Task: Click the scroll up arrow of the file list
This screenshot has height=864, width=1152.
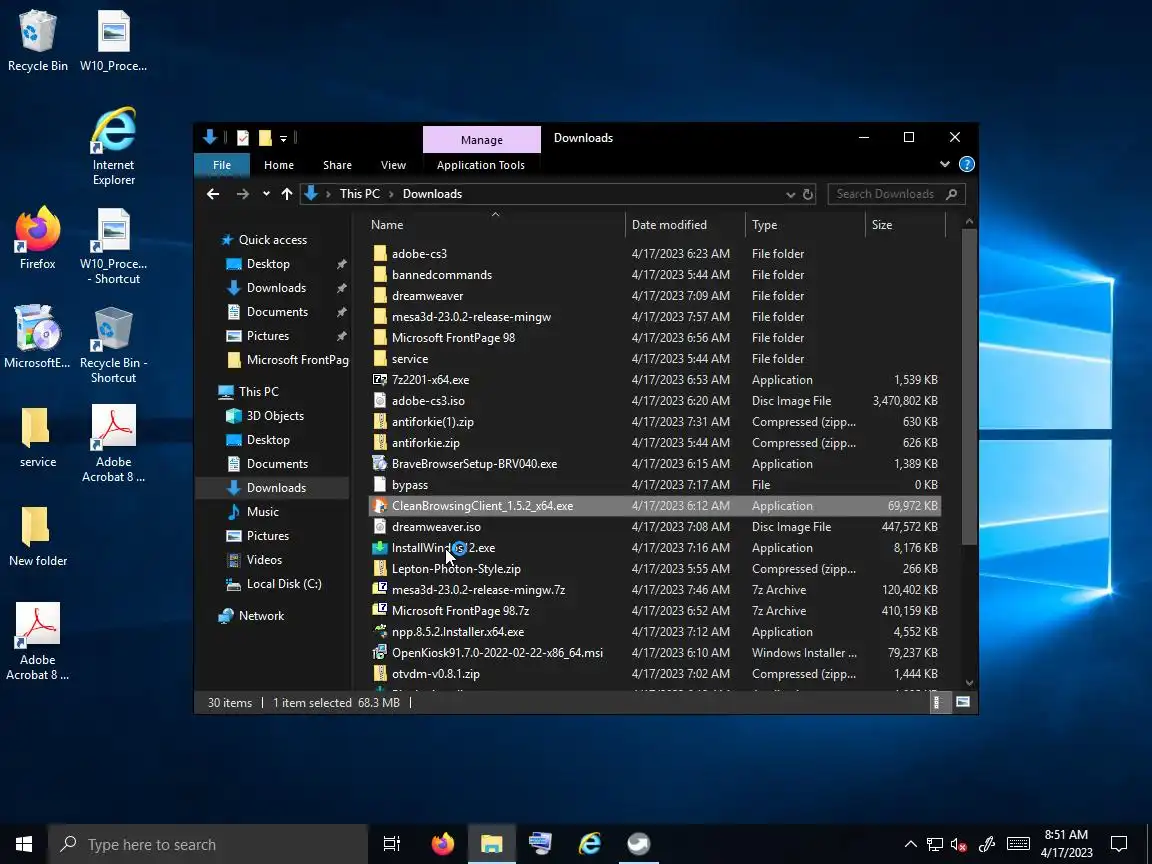Action: coord(969,221)
